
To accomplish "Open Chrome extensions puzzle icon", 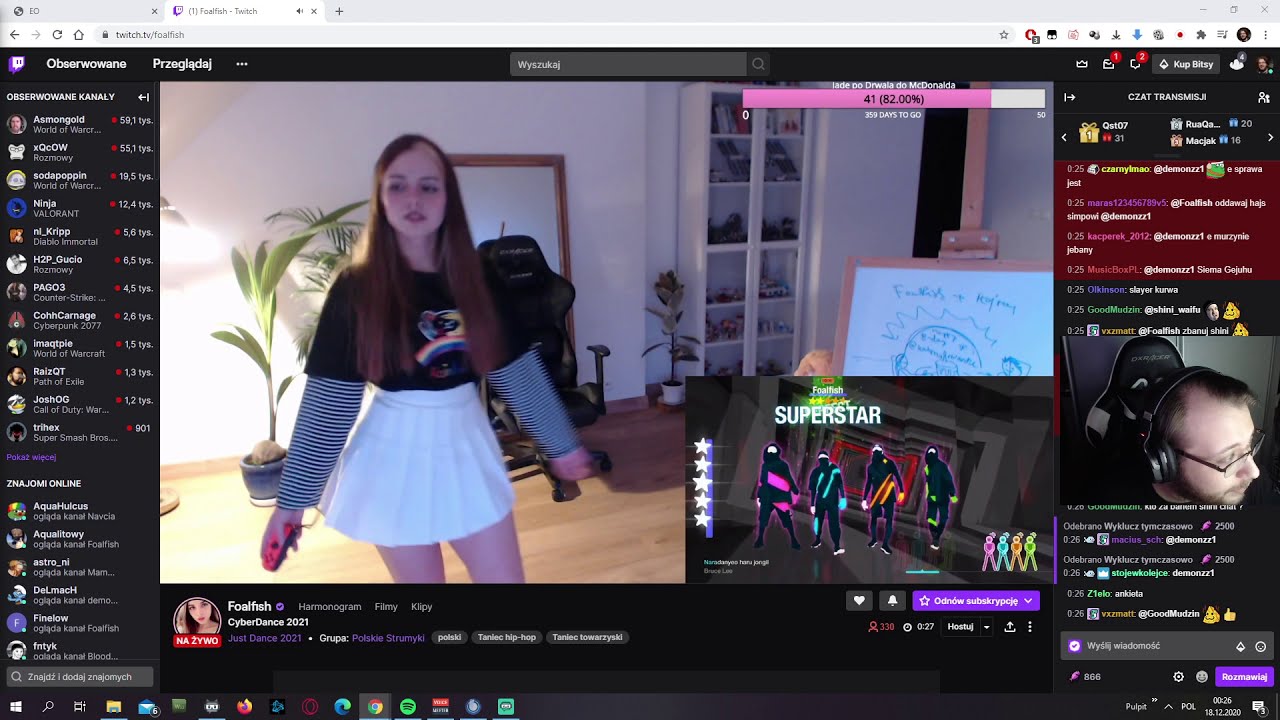I will tap(1201, 35).
